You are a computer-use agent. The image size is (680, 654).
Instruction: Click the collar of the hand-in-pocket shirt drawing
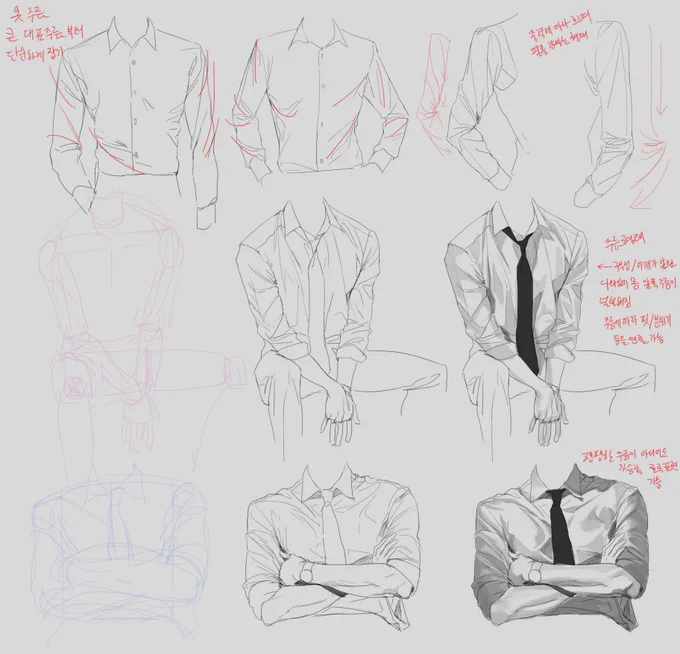click(132, 36)
